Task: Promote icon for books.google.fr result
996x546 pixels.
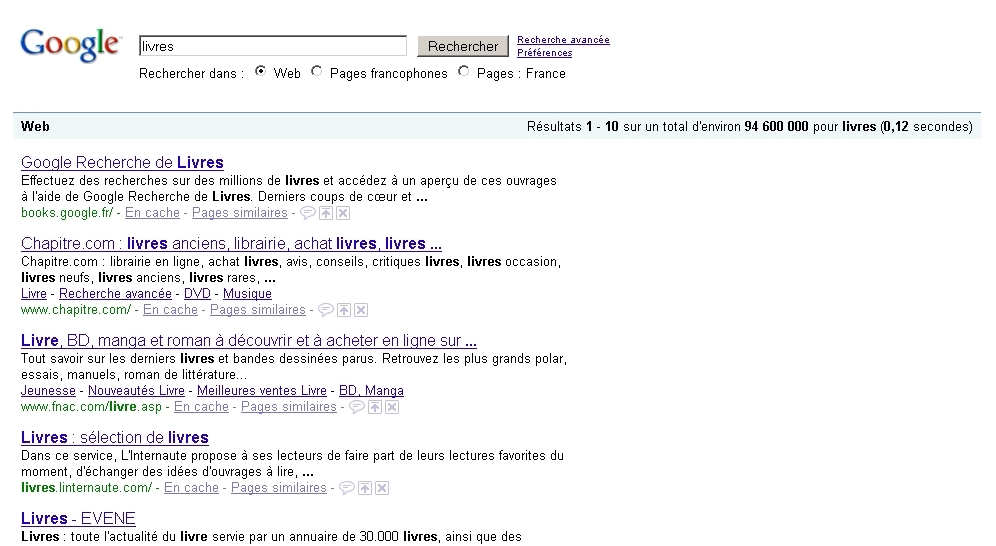Action: (326, 213)
